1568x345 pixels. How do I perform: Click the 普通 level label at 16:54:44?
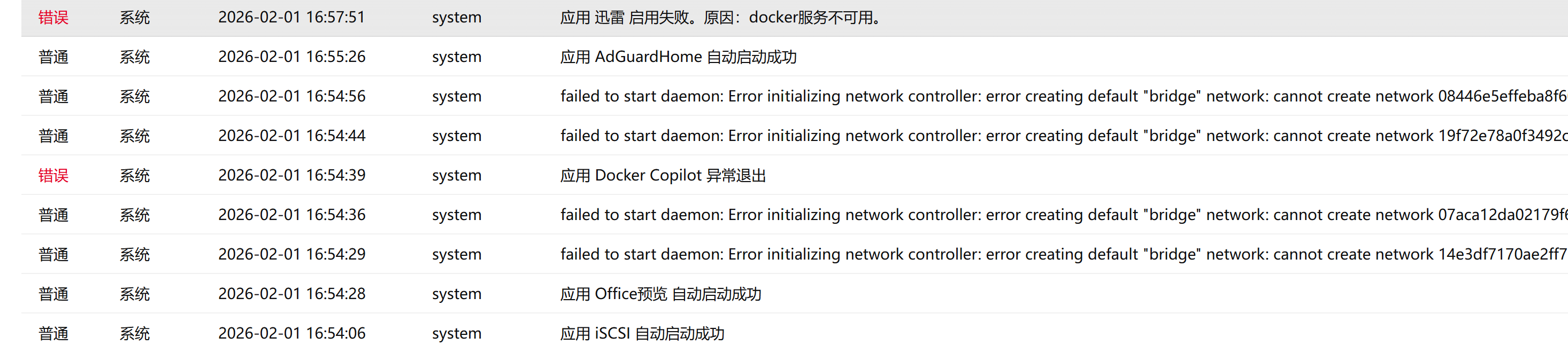[x=53, y=136]
